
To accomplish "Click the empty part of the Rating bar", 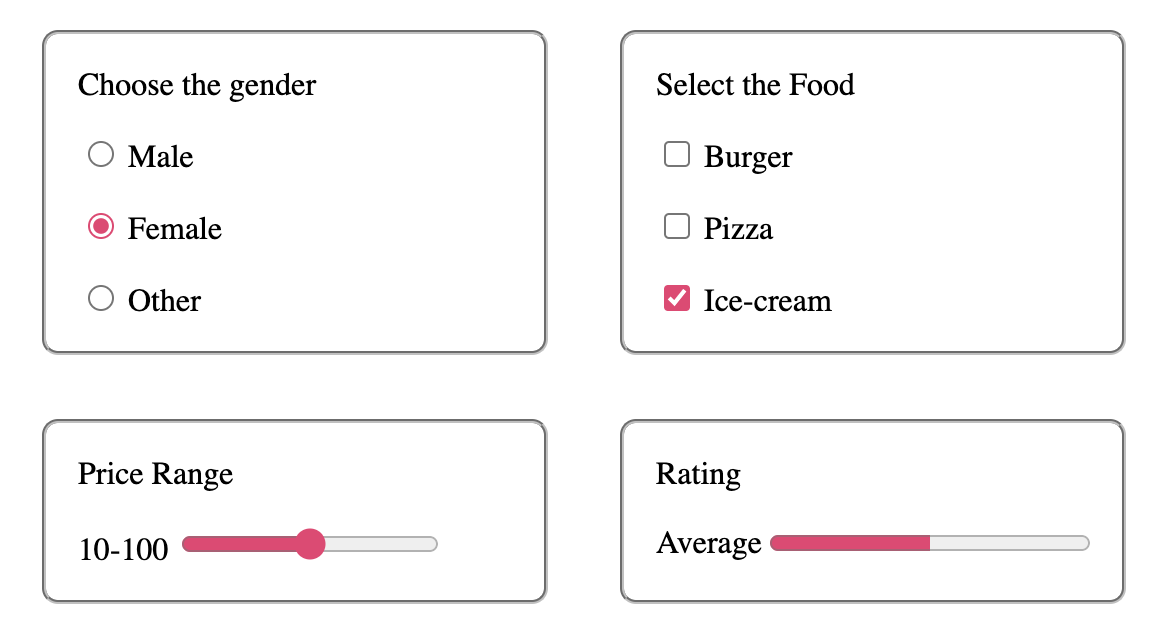I will click(1010, 543).
